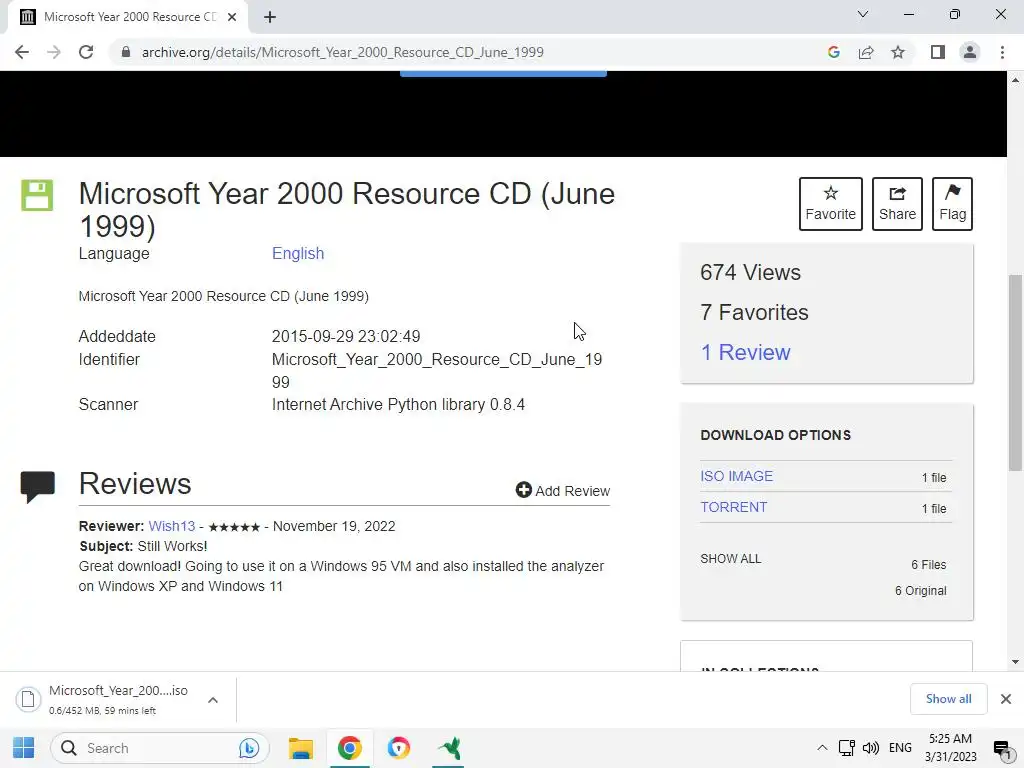Click the taskbar Search box
Image resolution: width=1024 pixels, height=768 pixels.
tap(160, 748)
